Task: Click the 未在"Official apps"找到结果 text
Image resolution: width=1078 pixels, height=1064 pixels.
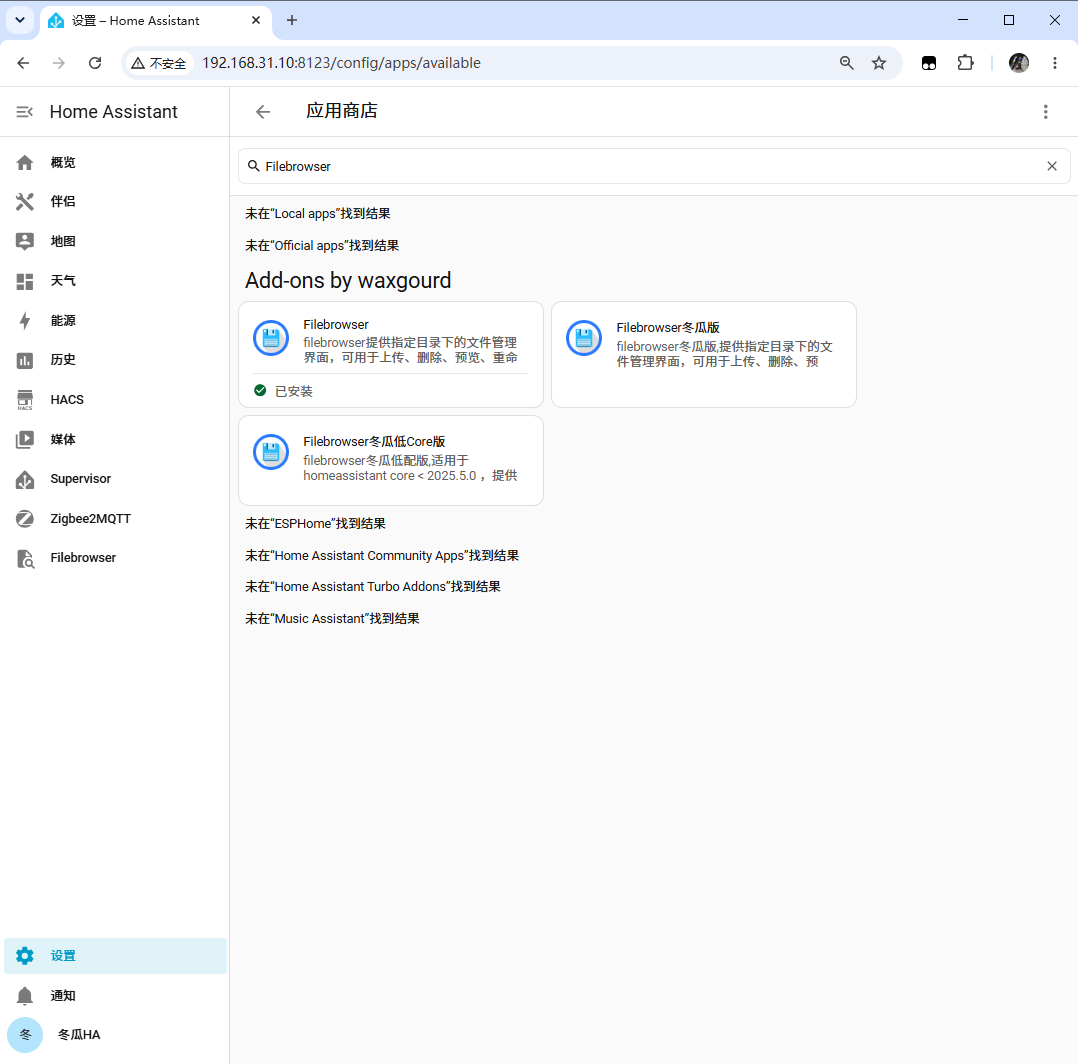Action: [322, 245]
